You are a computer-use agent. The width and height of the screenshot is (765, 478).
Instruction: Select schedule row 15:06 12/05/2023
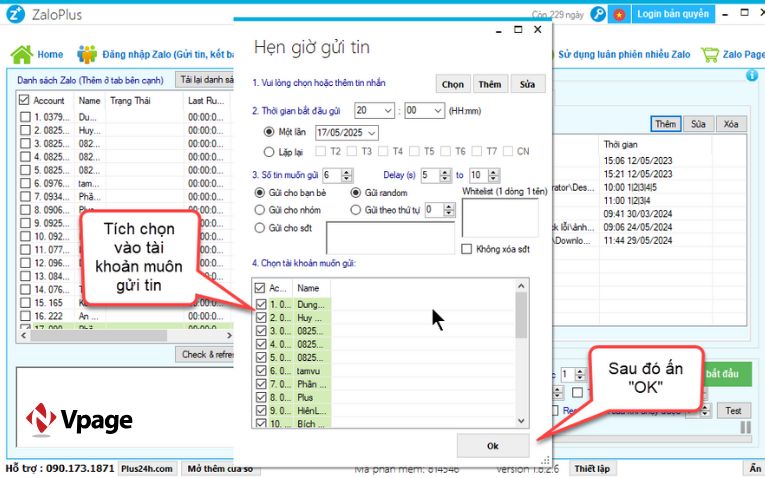[x=638, y=161]
